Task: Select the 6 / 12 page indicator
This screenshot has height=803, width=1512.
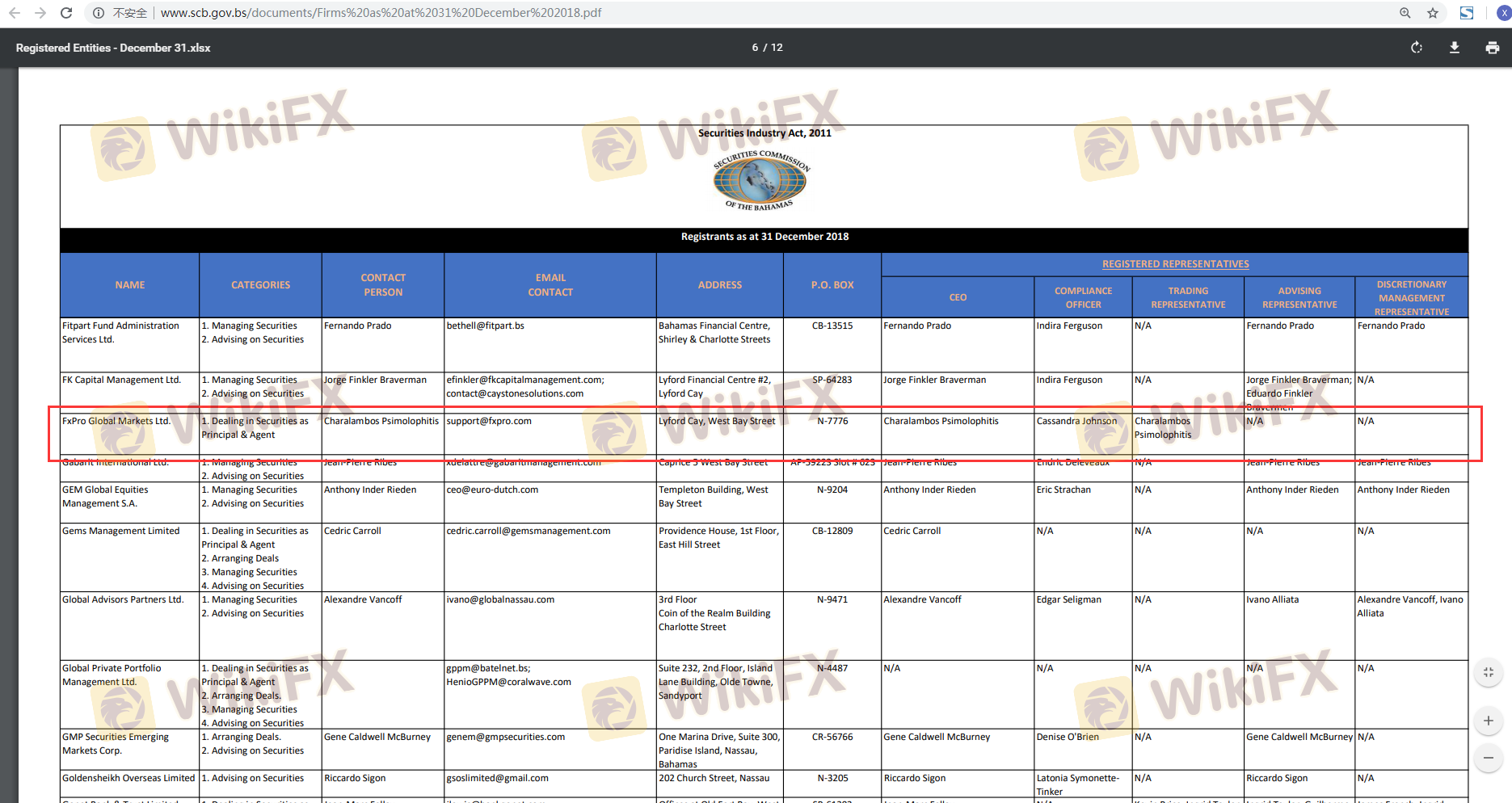Action: pos(767,48)
